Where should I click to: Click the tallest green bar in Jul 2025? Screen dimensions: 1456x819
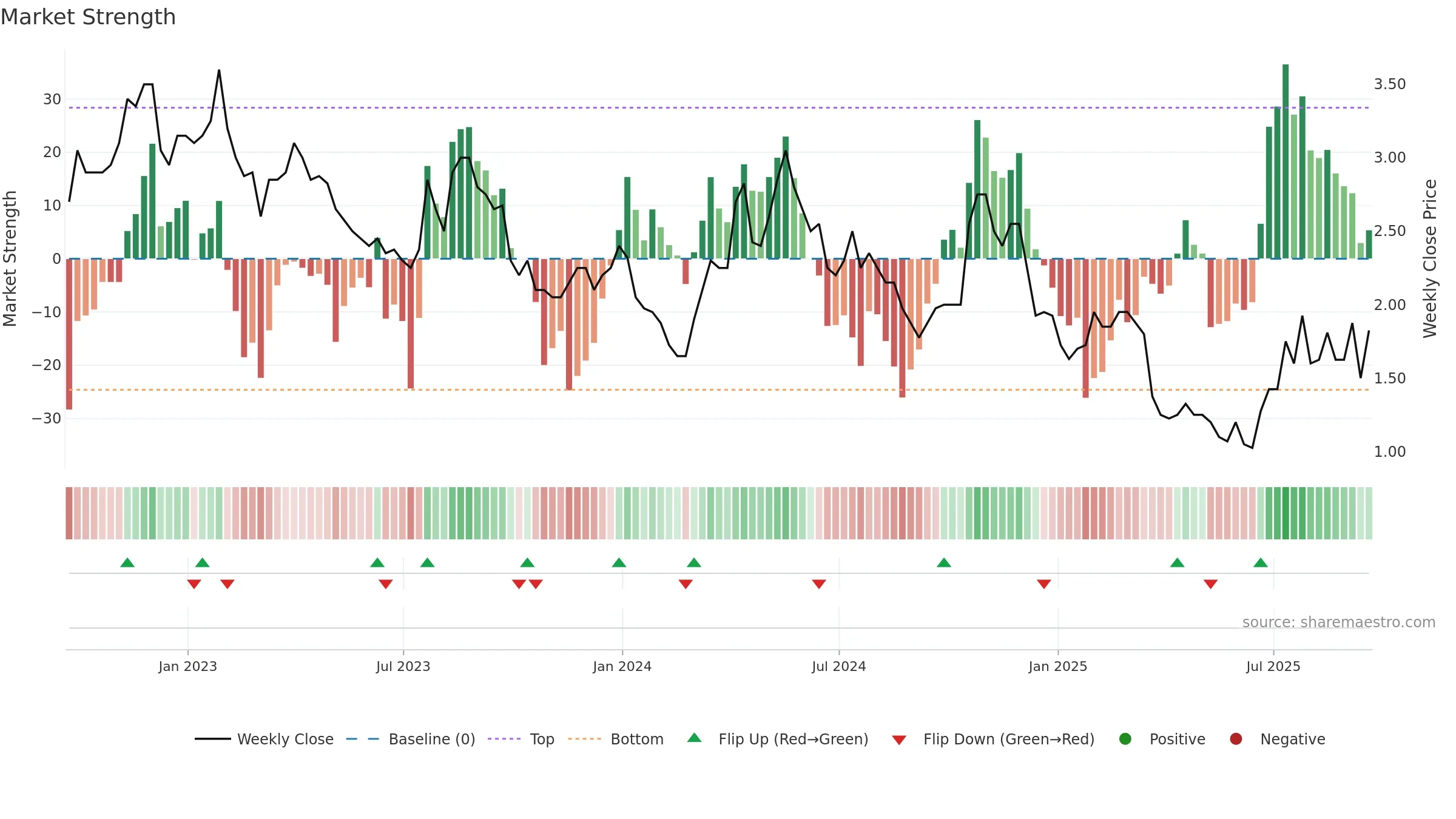[1286, 161]
